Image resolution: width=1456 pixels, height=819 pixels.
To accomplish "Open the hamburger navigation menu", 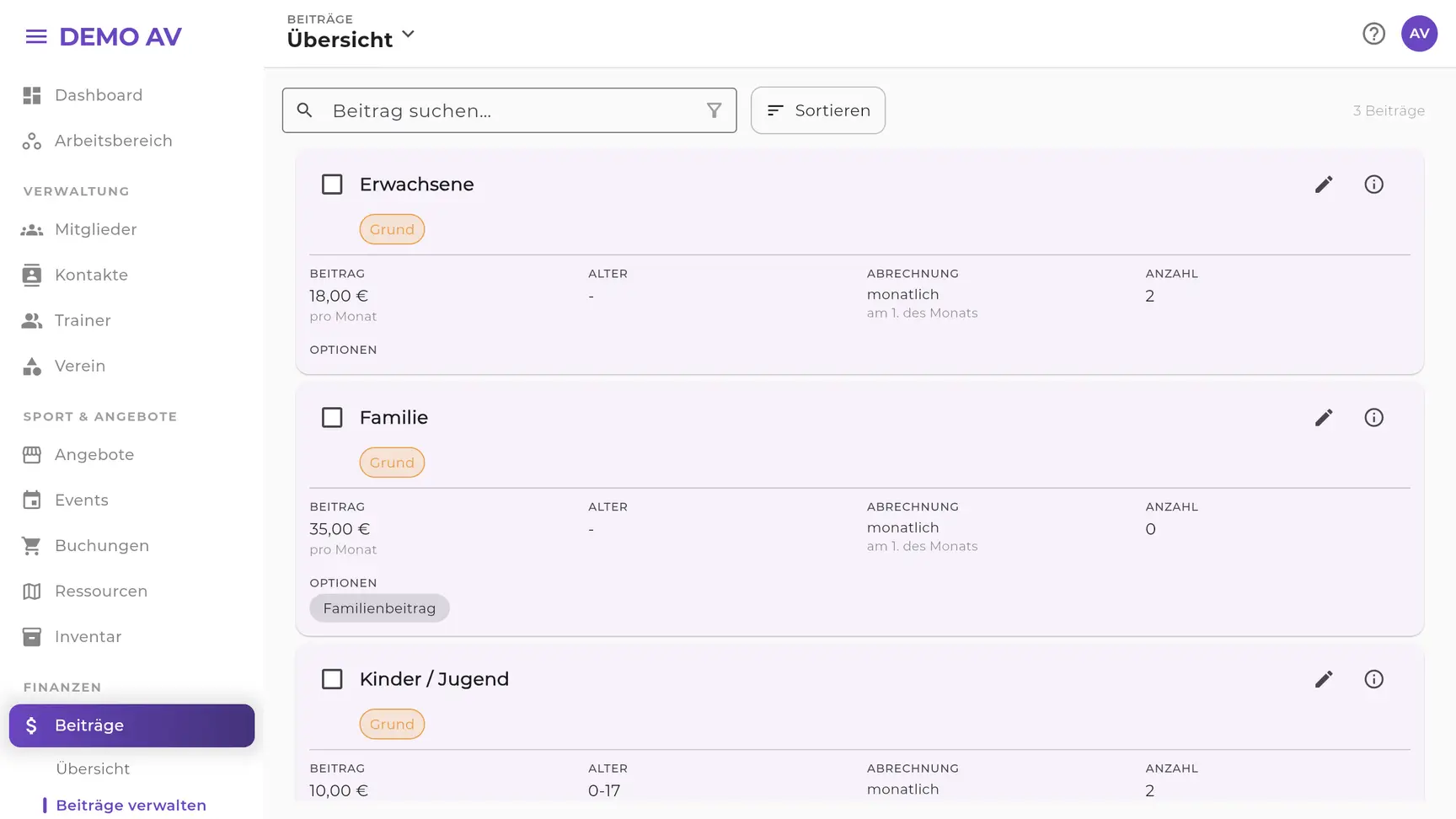I will pyautogui.click(x=36, y=36).
